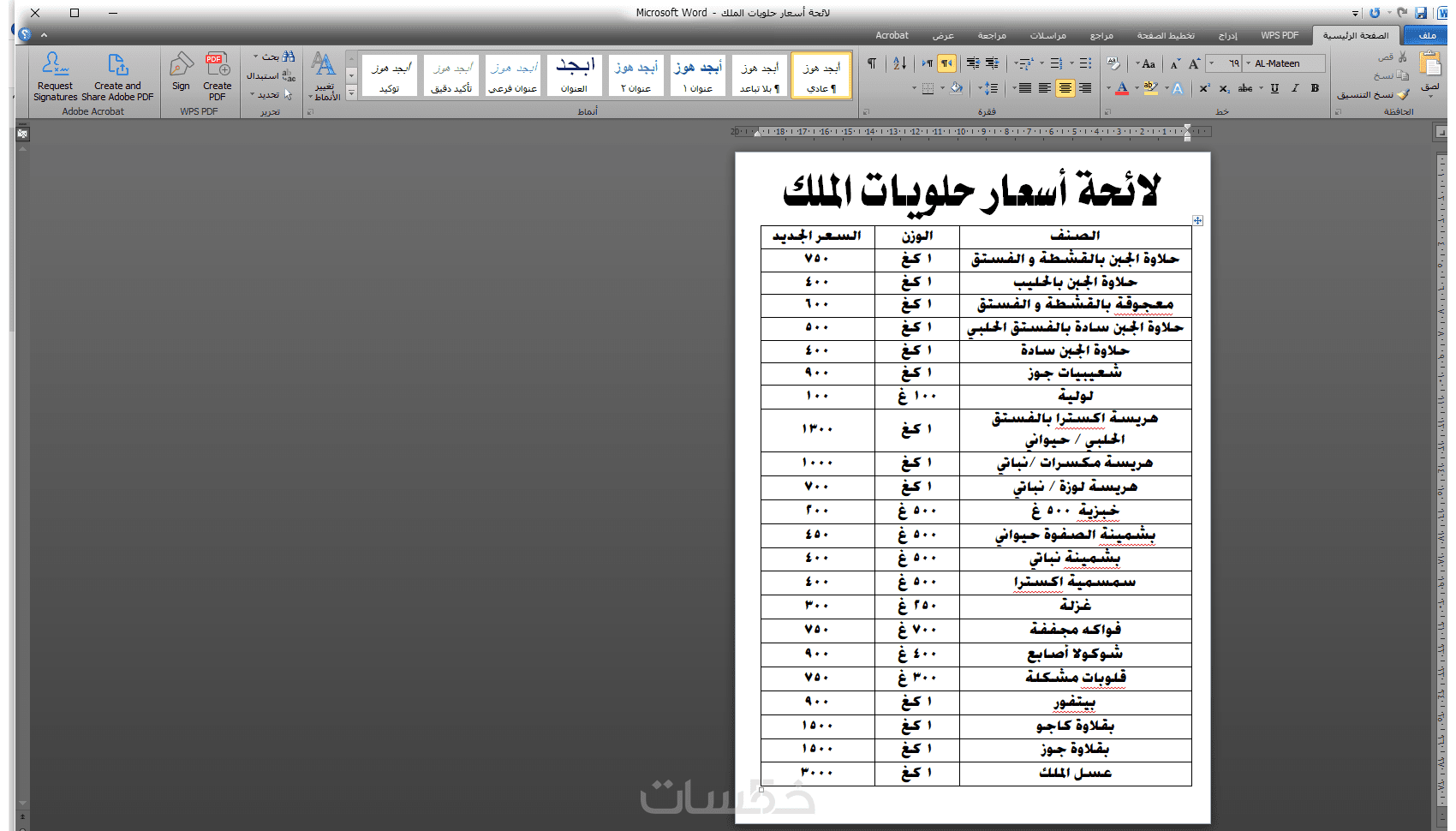Switch to the Mailings (مراسلات) tab
1456x831 pixels.
click(1047, 35)
